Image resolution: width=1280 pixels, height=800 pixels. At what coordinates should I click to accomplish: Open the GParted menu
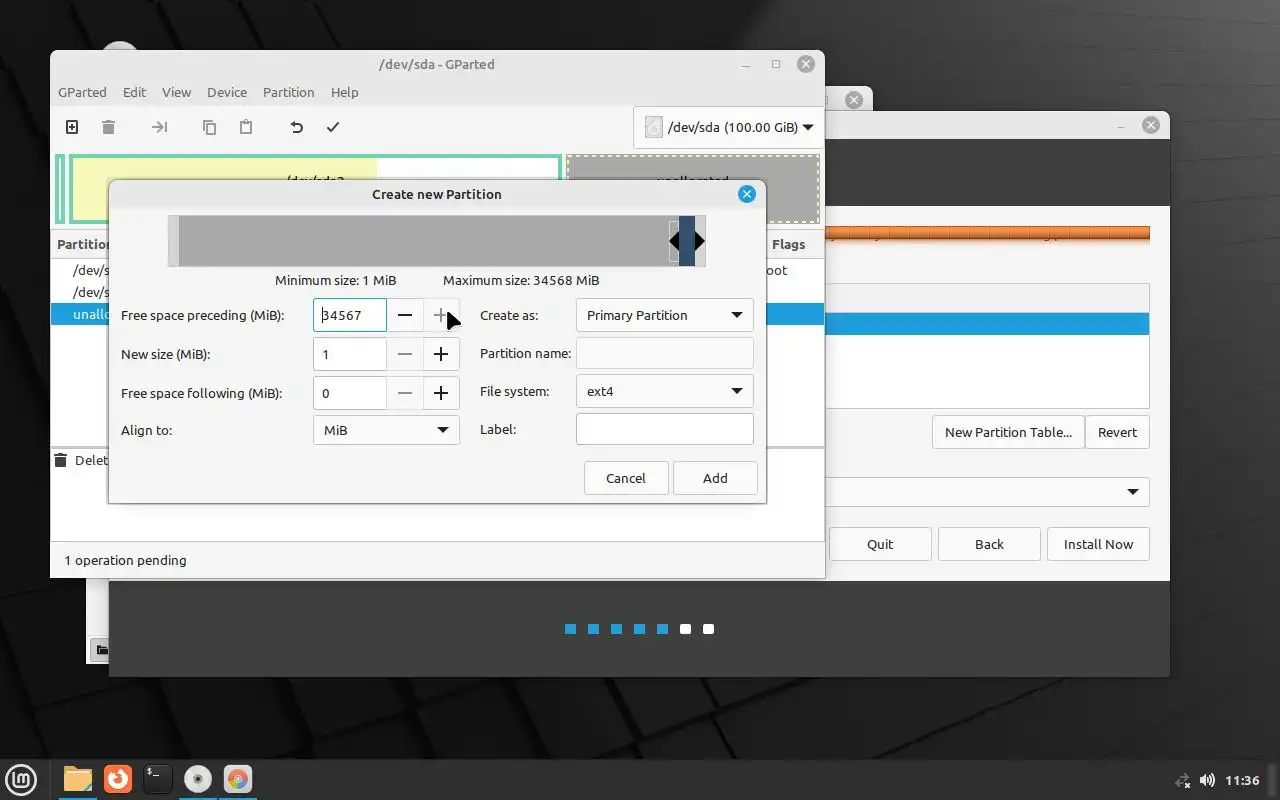82,92
